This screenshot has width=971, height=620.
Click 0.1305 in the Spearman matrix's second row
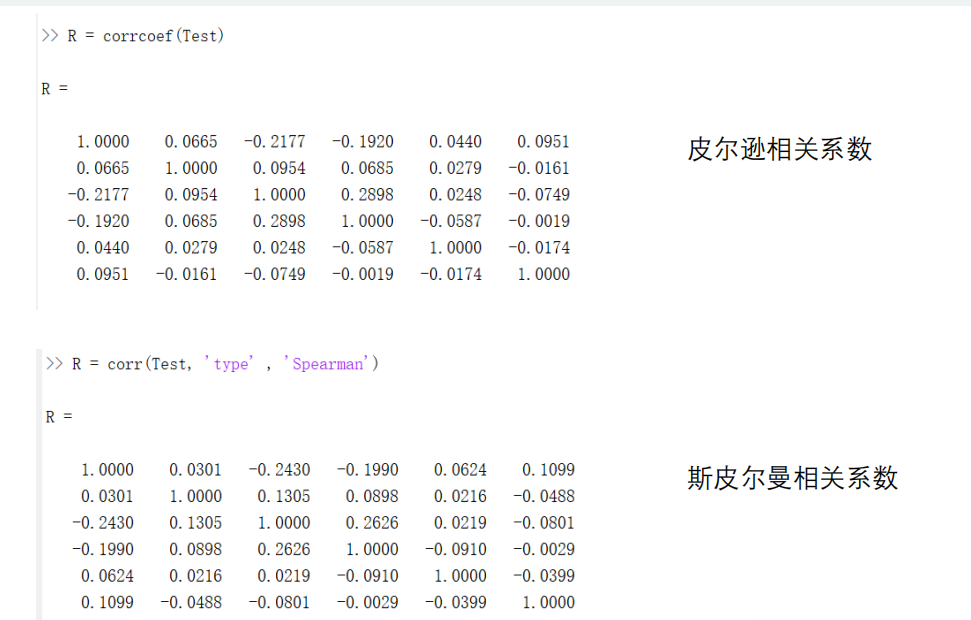[x=284, y=497]
